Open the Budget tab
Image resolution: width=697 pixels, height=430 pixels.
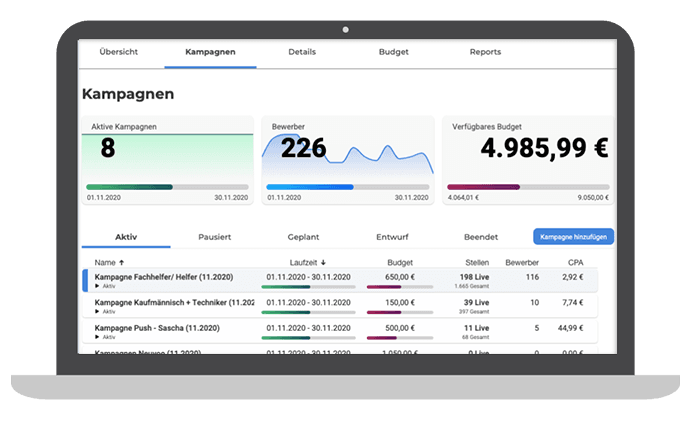point(393,52)
